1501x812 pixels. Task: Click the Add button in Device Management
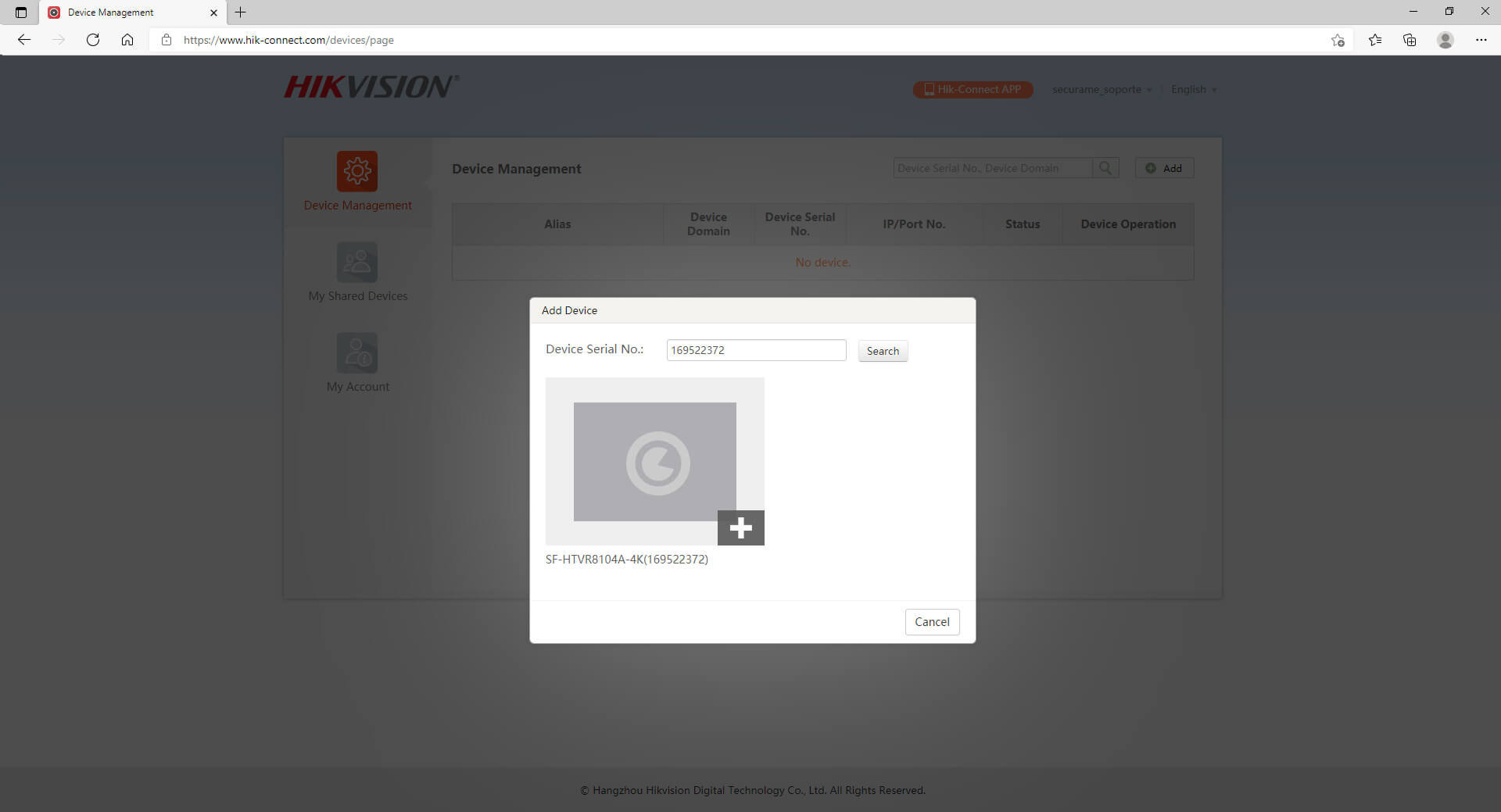pos(1164,168)
